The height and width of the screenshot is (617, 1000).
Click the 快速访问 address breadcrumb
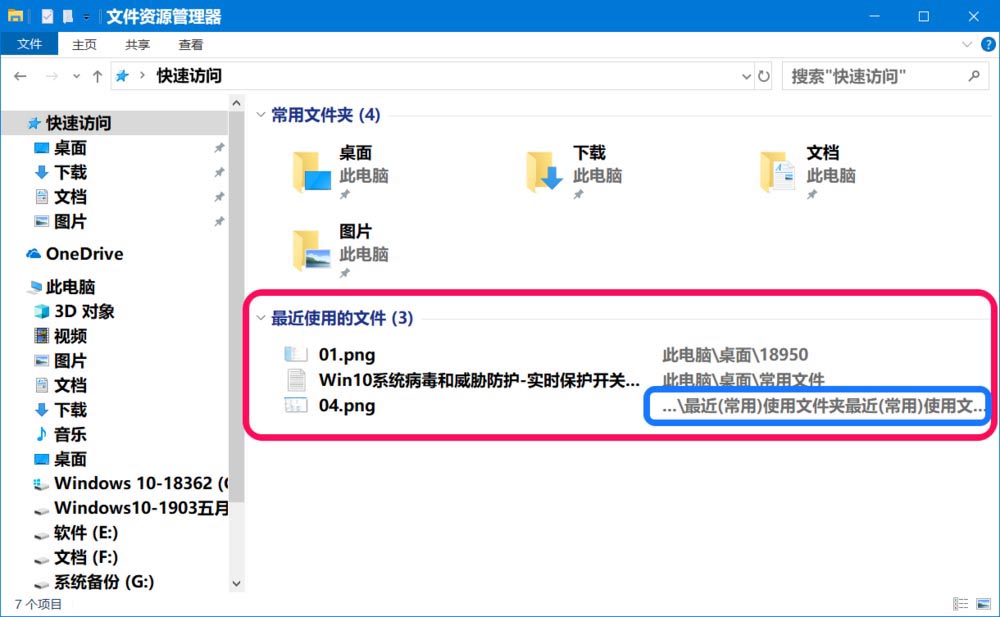[x=189, y=76]
